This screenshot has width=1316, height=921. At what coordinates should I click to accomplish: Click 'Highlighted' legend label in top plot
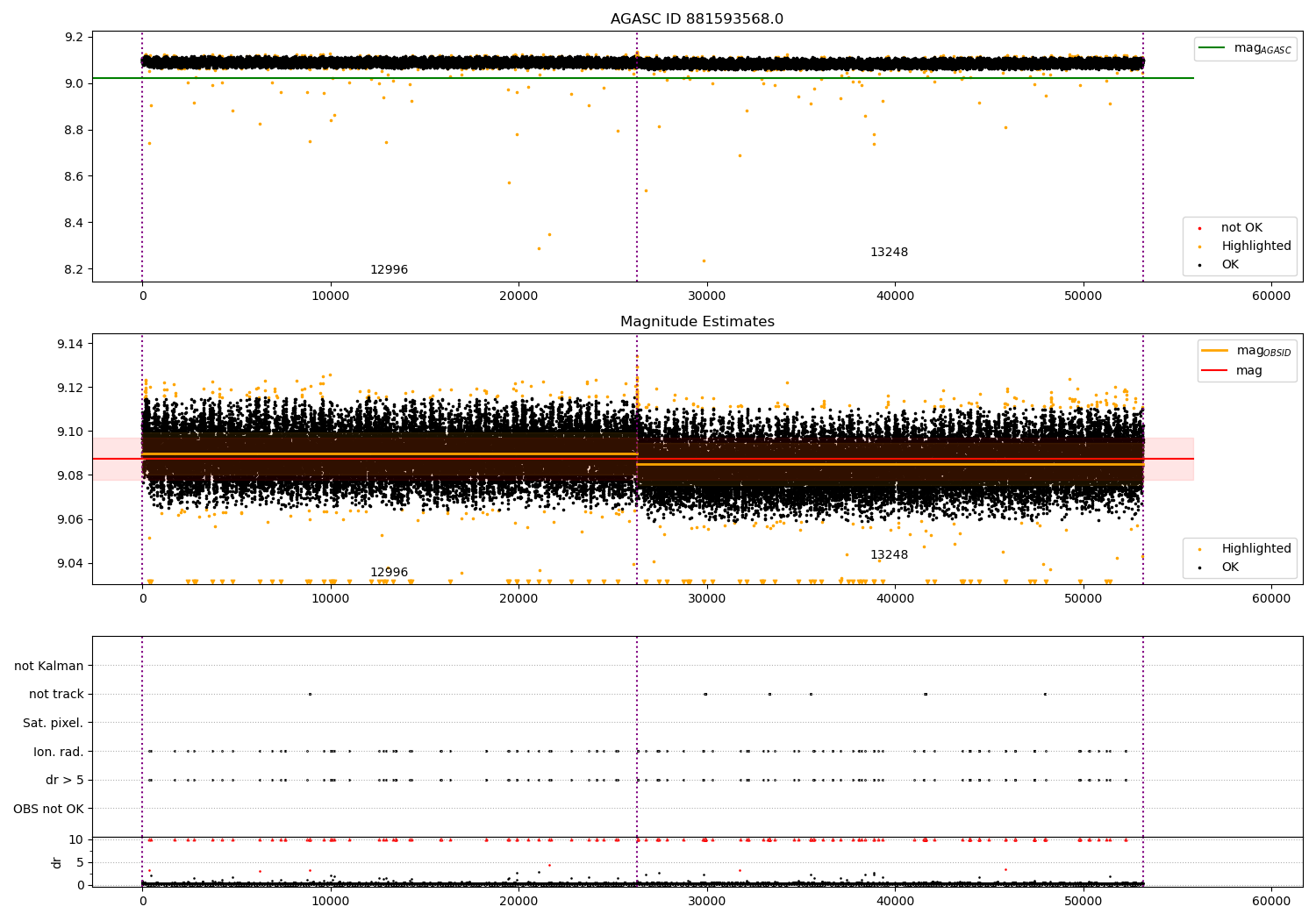(1255, 246)
